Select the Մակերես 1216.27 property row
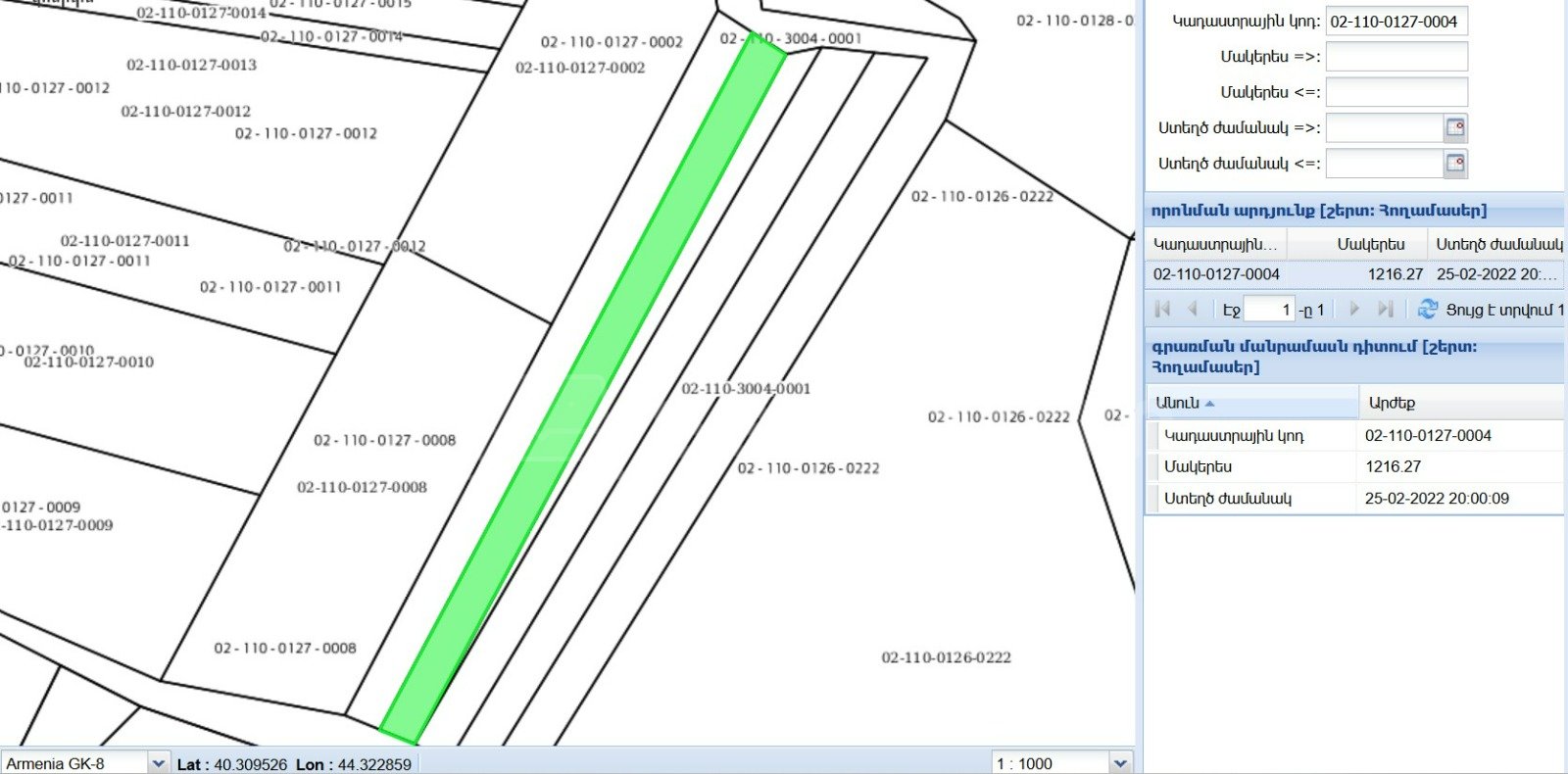The image size is (1568, 774). pyautogui.click(x=1352, y=467)
